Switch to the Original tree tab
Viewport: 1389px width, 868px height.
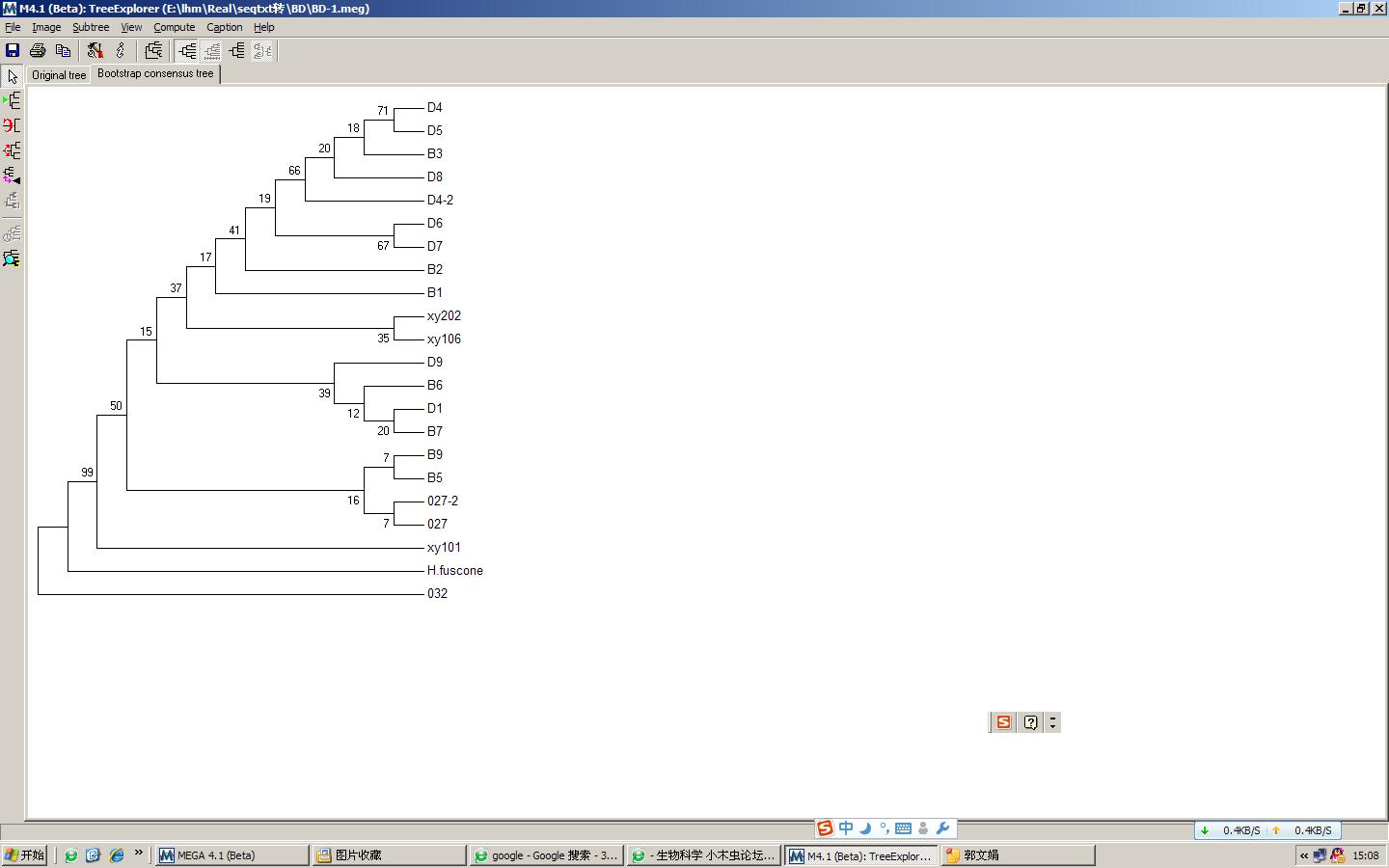(x=59, y=75)
